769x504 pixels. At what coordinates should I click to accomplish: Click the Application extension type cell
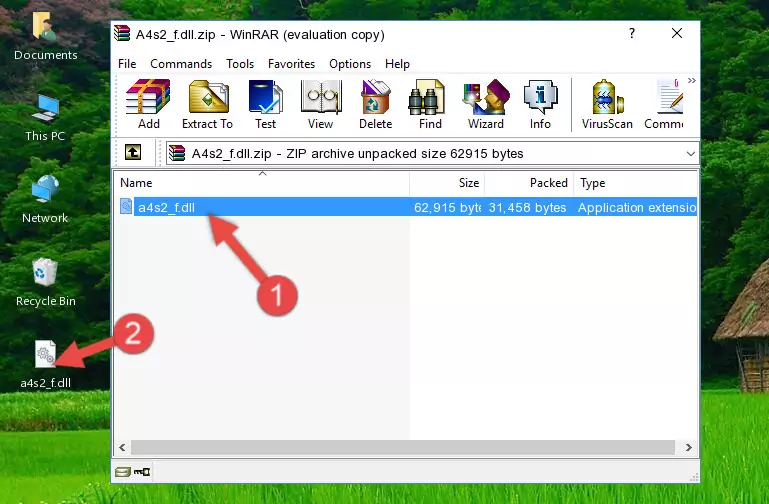(637, 207)
